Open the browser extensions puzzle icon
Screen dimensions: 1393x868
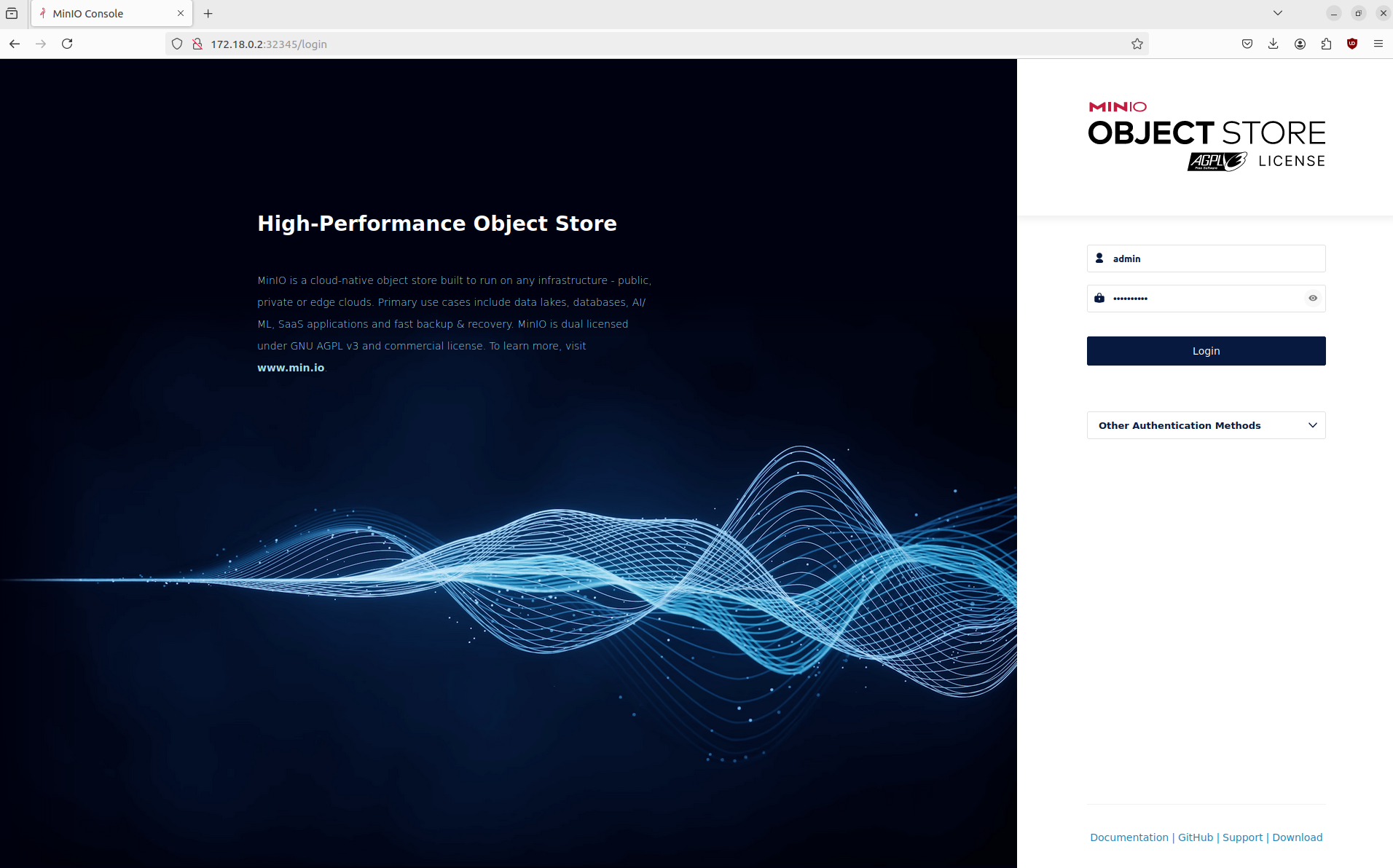click(x=1326, y=44)
